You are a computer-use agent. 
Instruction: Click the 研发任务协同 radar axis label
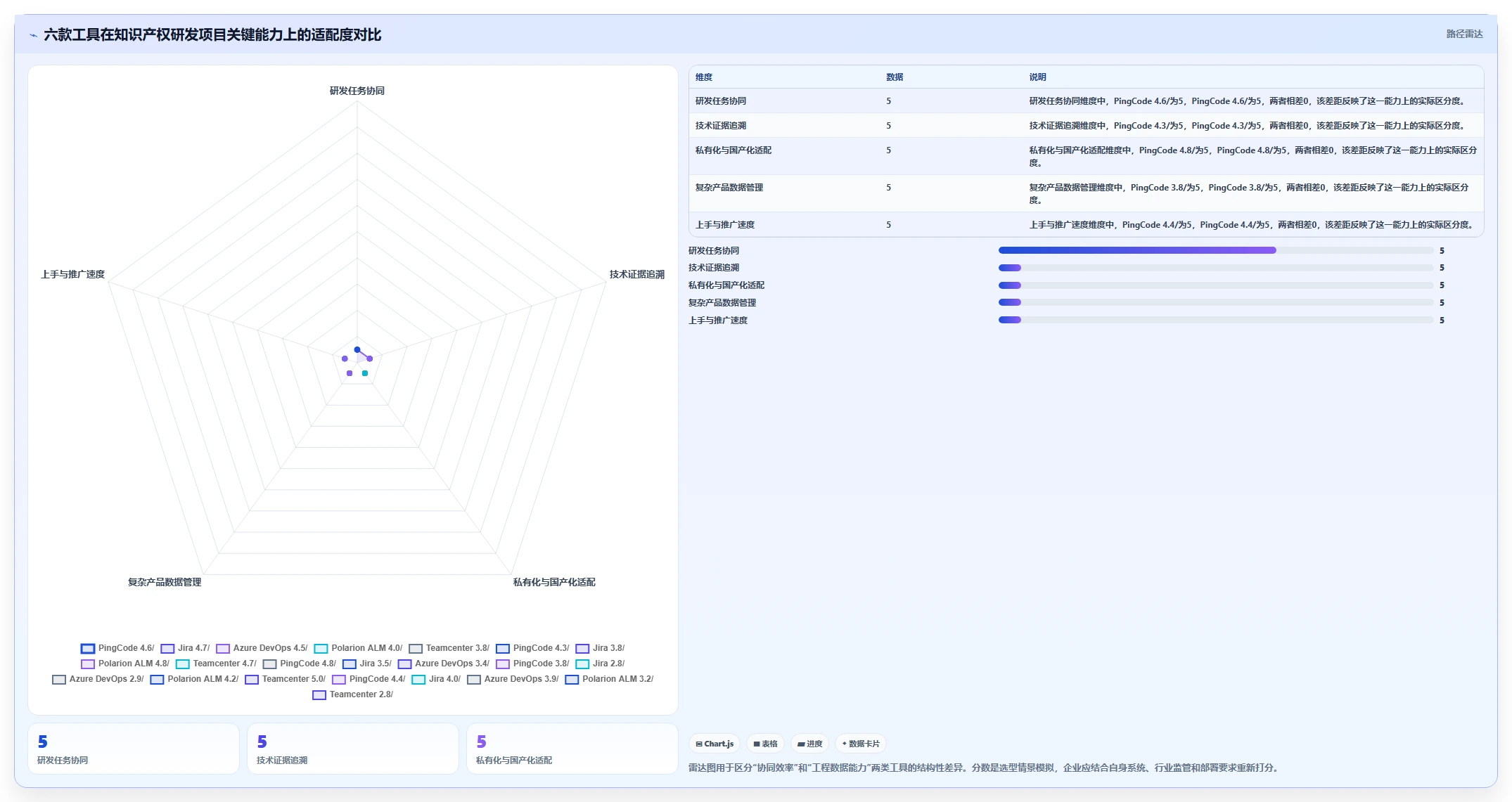357,91
